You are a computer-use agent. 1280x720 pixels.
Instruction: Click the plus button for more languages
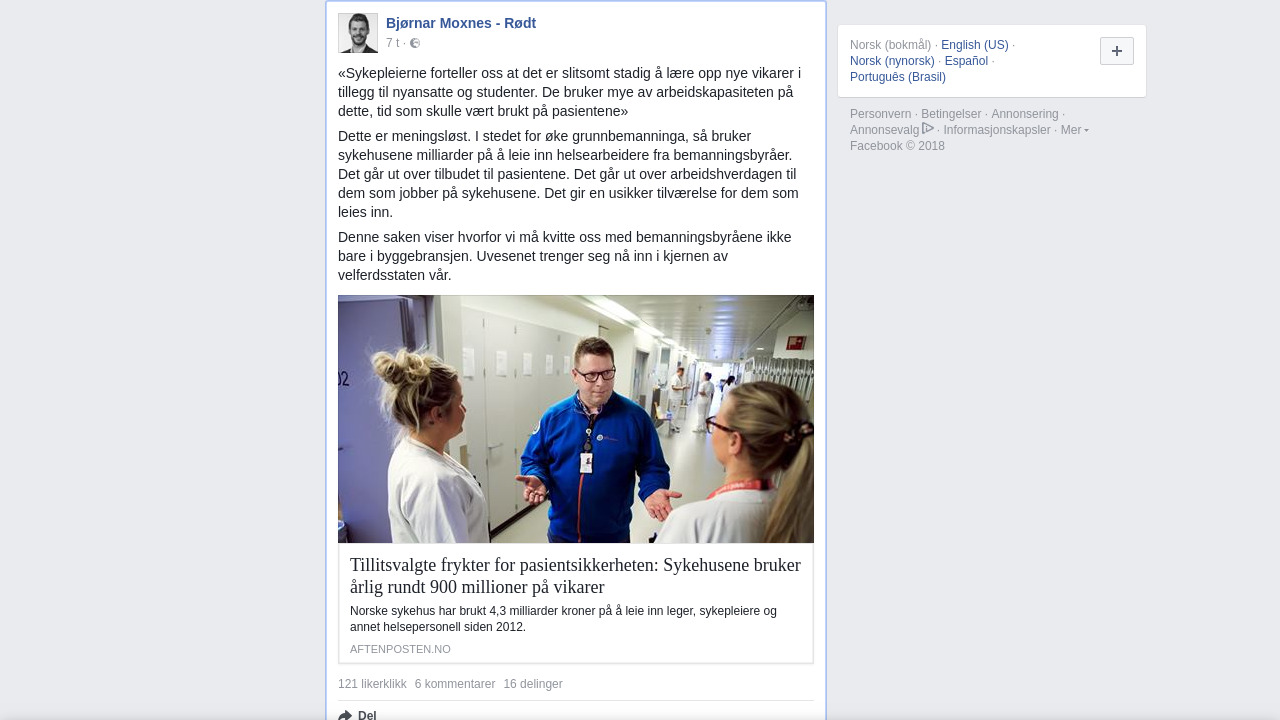point(1117,51)
